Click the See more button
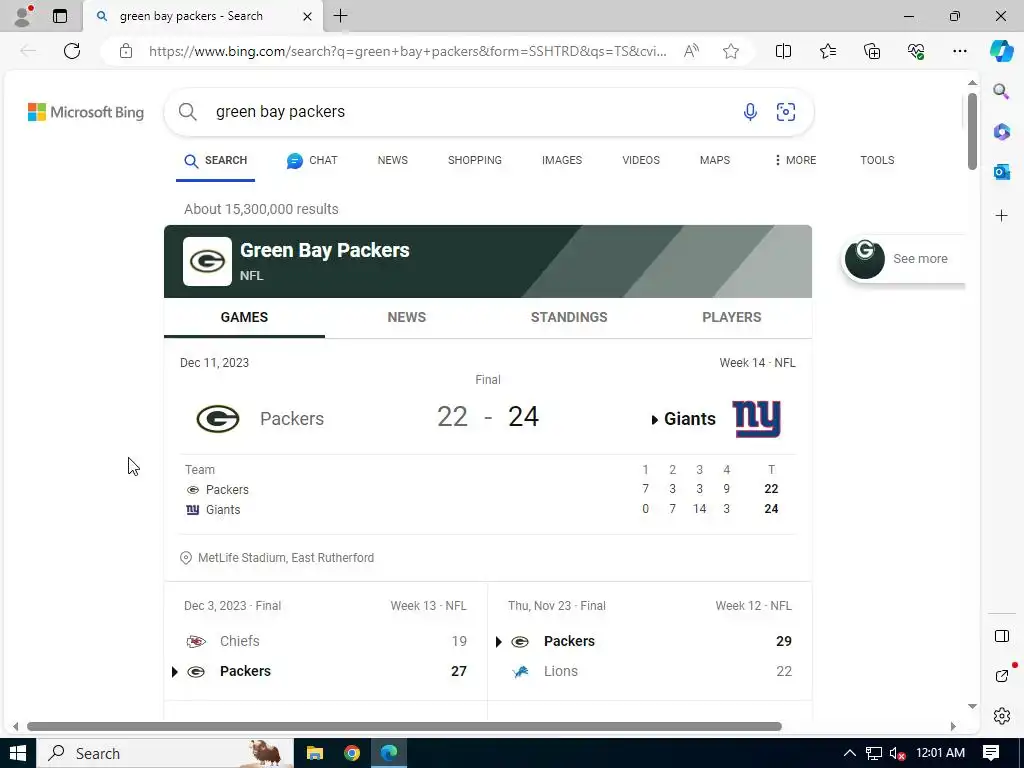 click(904, 259)
